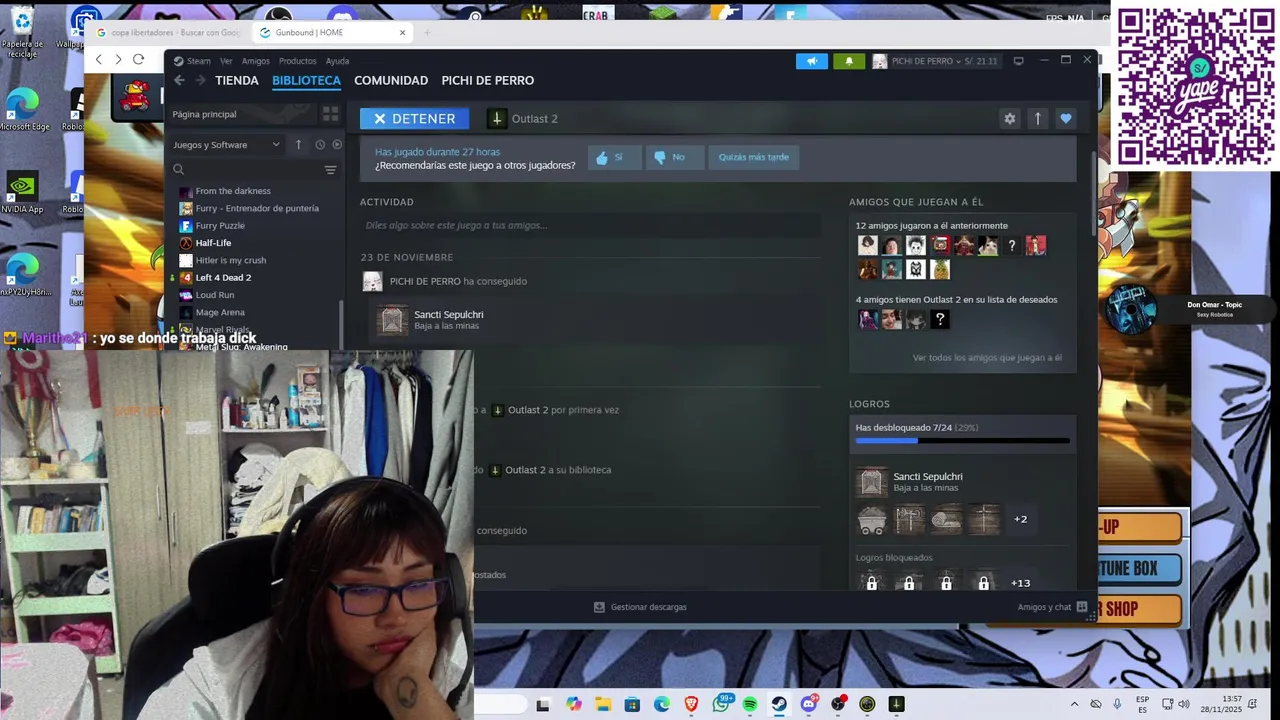Click the upward arrow button beside settings gear
This screenshot has width=1280, height=720.
pyautogui.click(x=1037, y=118)
